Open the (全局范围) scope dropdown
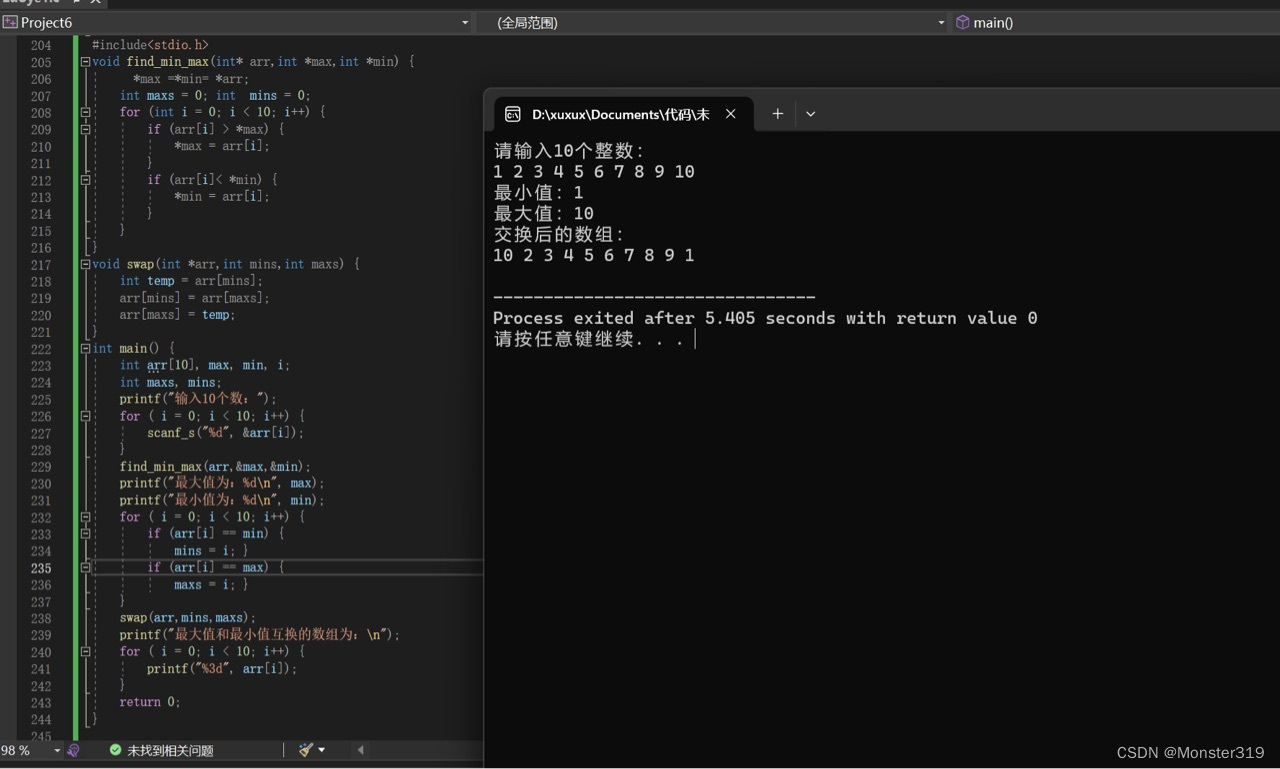 point(941,22)
